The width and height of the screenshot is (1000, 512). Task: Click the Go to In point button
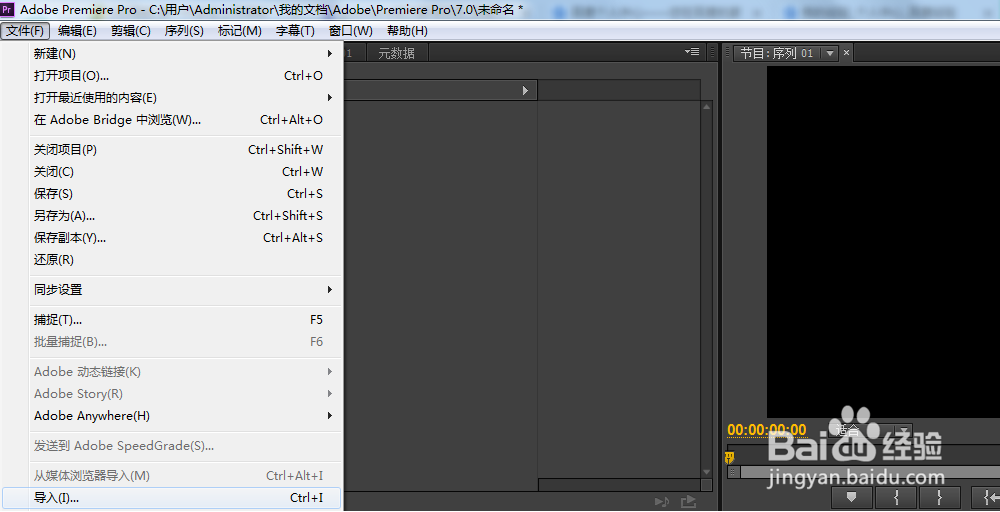click(x=987, y=497)
